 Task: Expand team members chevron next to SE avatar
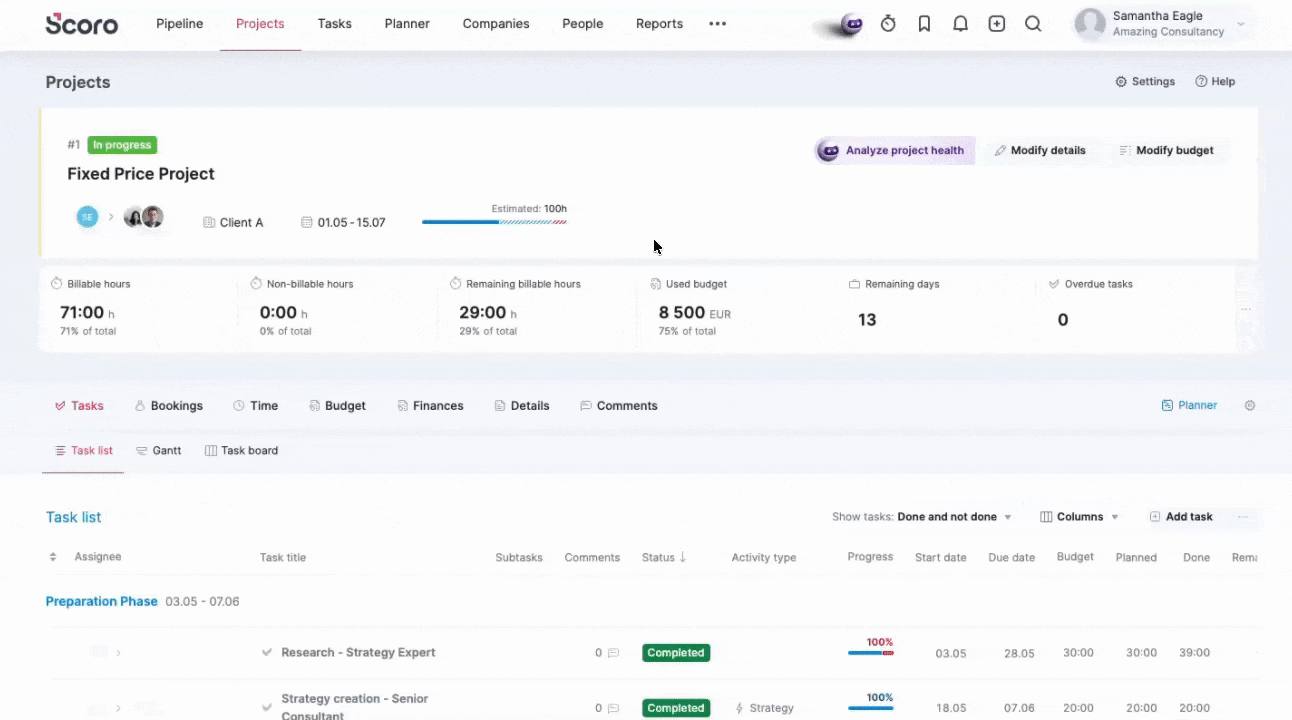(x=111, y=217)
